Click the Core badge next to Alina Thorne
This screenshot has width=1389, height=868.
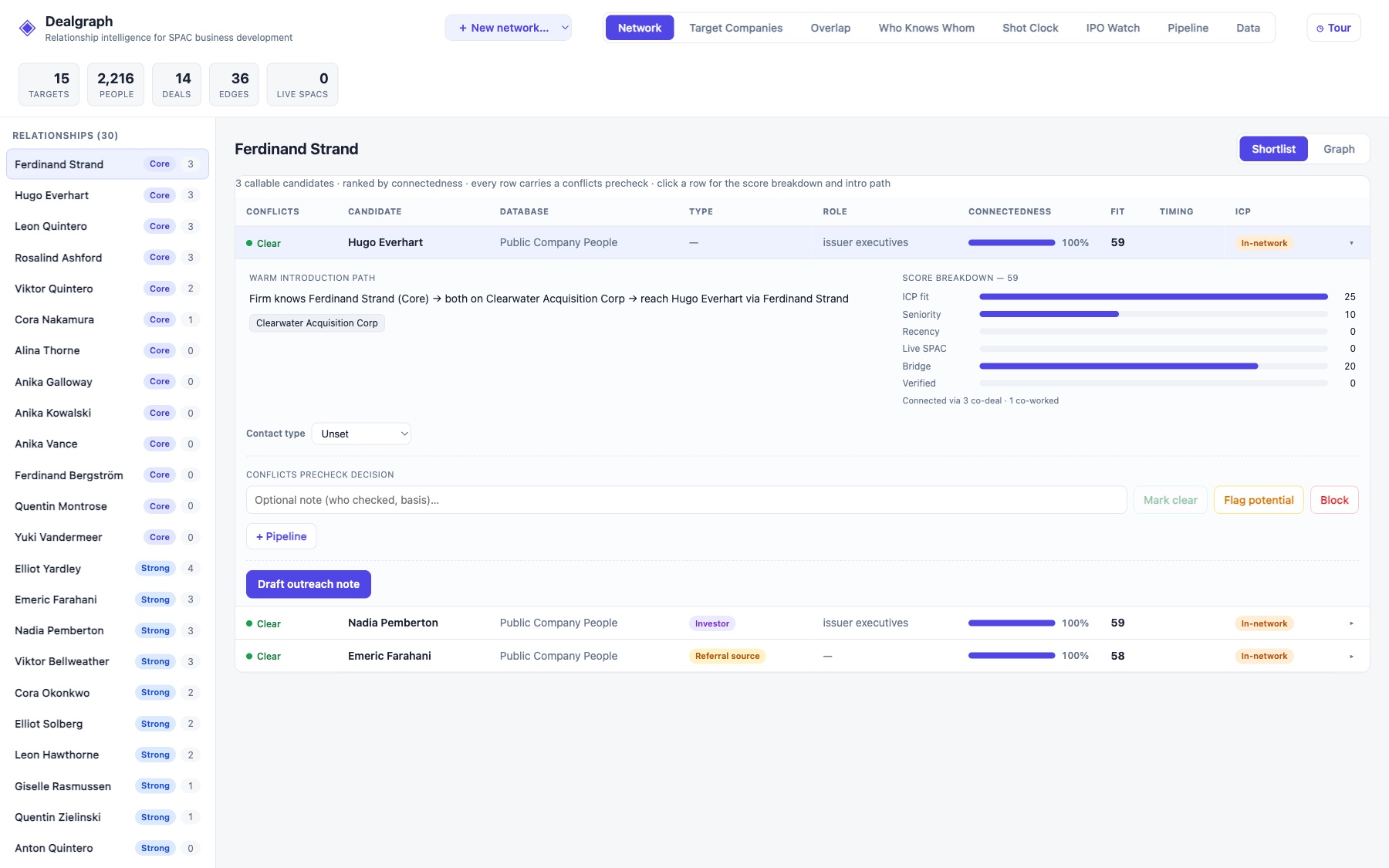tap(160, 350)
